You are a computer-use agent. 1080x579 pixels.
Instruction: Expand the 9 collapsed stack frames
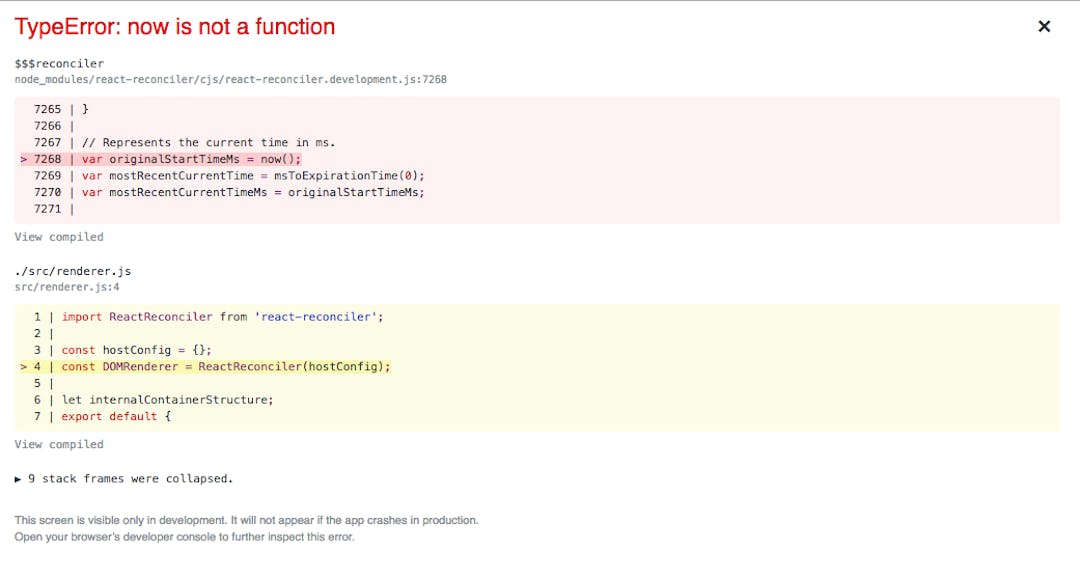coord(132,478)
